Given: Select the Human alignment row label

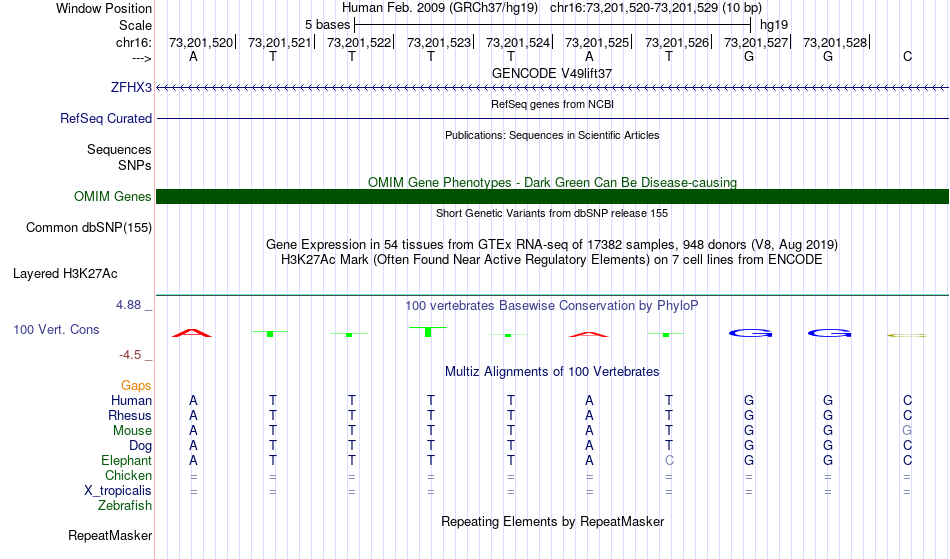Looking at the screenshot, I should pos(131,400).
